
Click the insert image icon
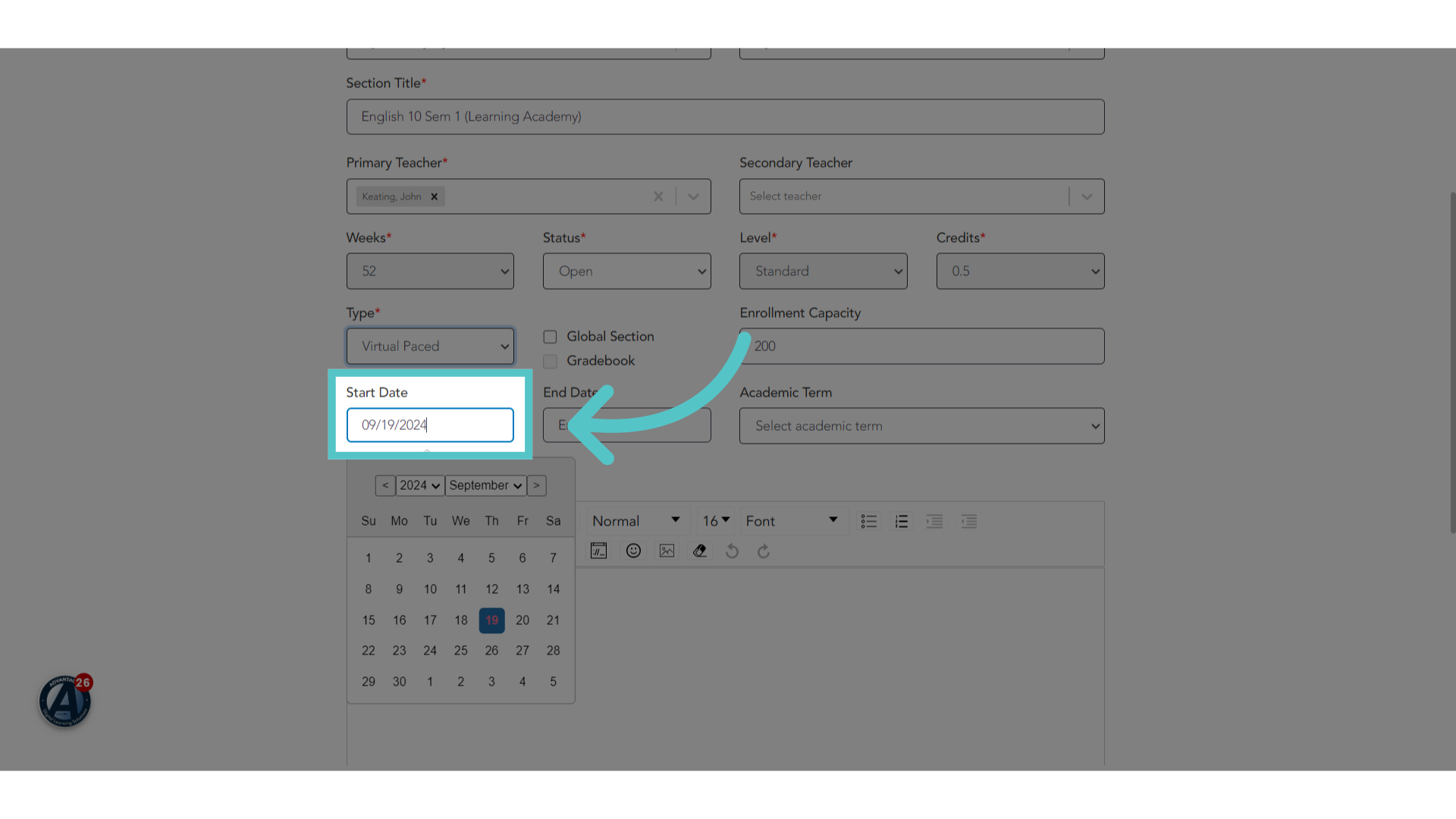pyautogui.click(x=667, y=551)
